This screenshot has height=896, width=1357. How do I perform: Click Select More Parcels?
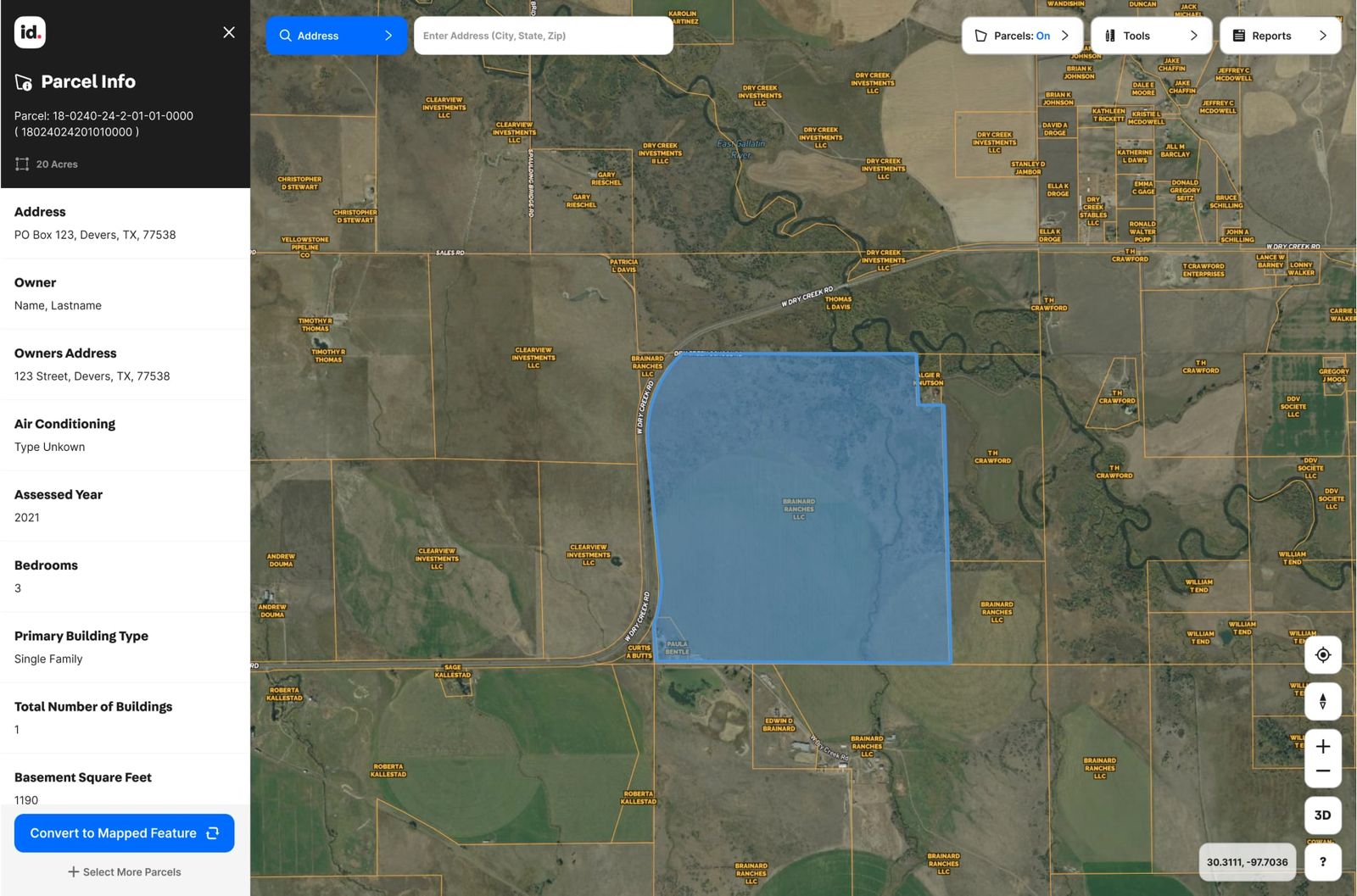125,871
